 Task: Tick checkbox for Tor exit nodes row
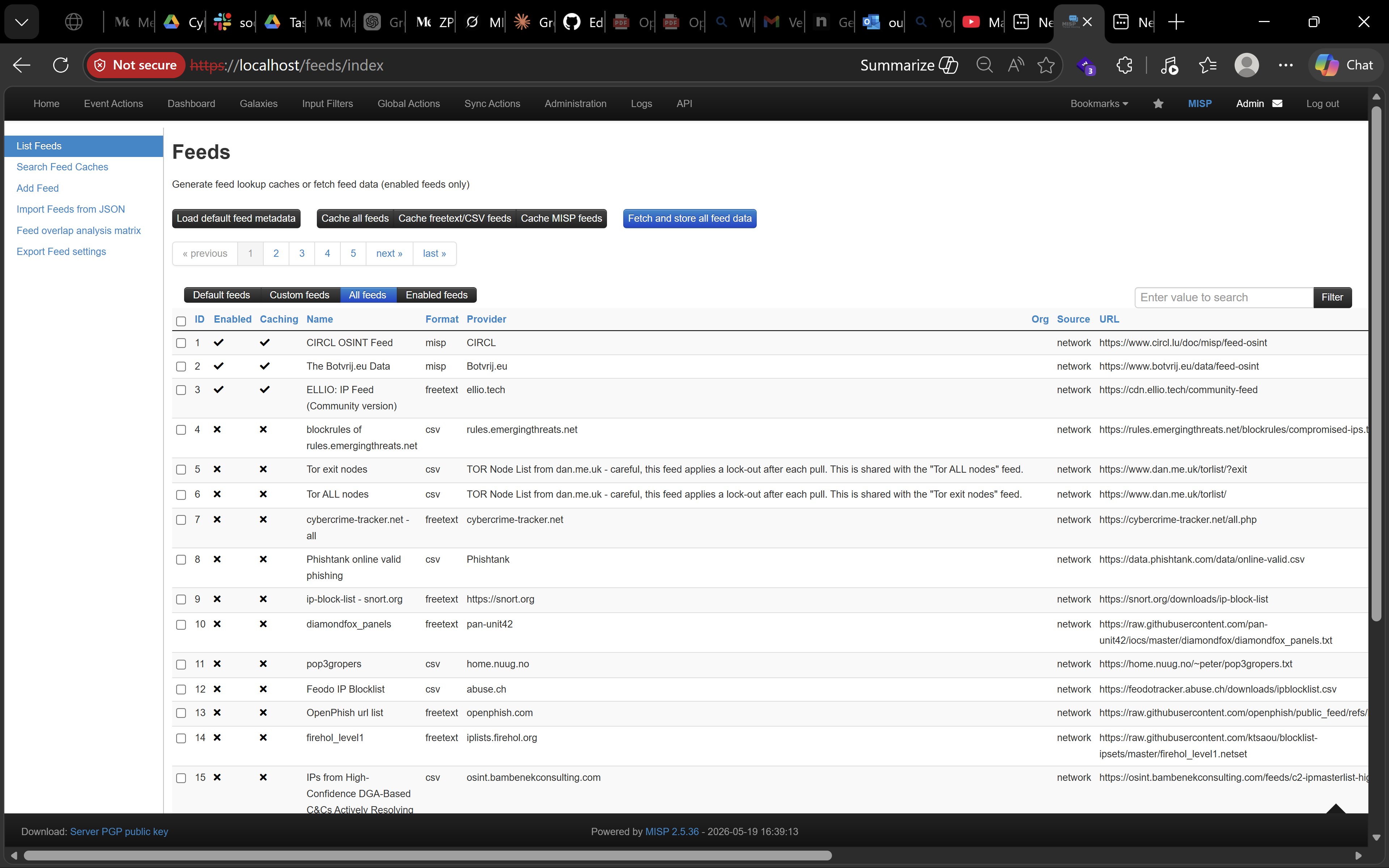[181, 469]
